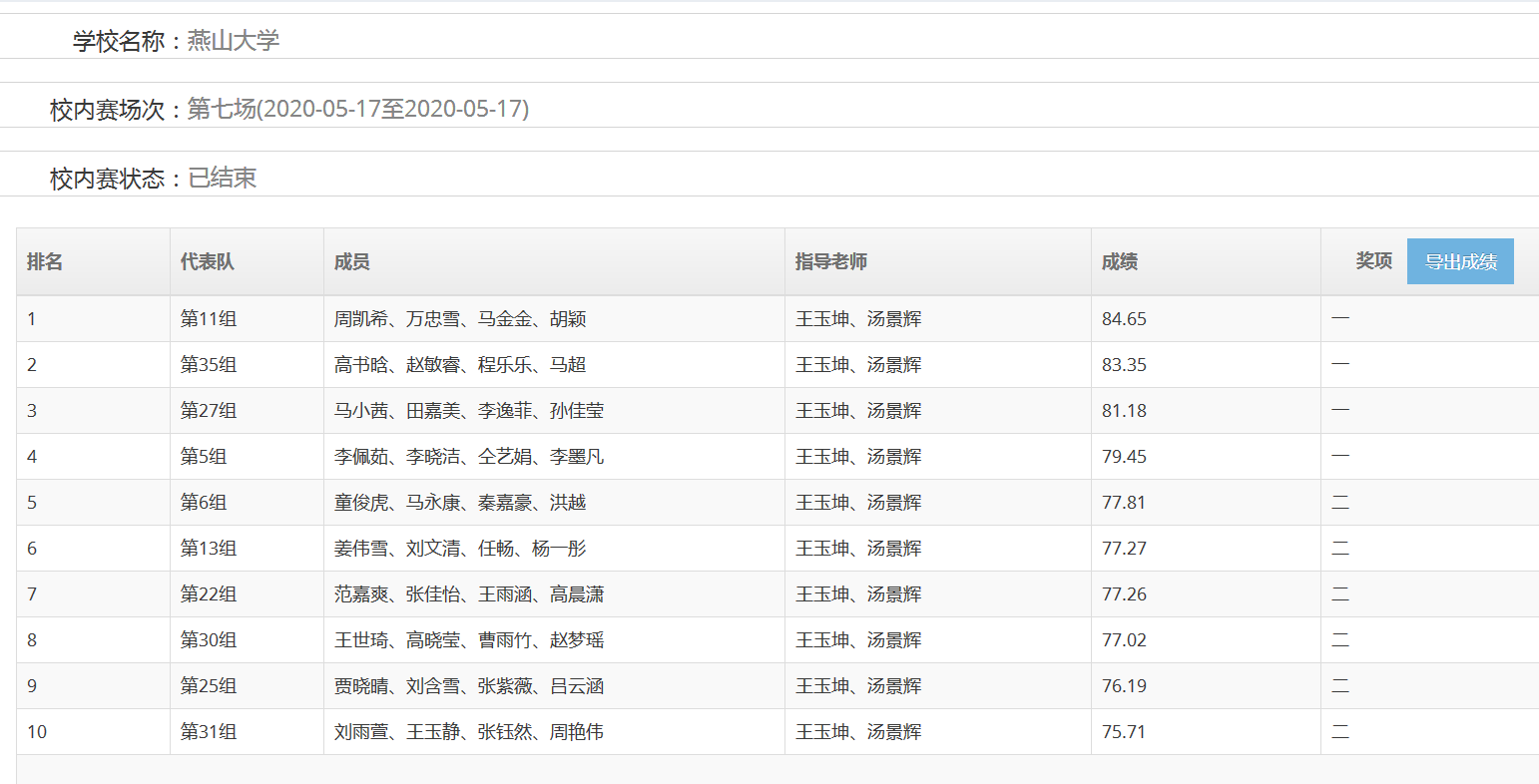Viewport: 1539px width, 784px height.
Task: Select the 第35组 team cell
Action: click(x=208, y=365)
